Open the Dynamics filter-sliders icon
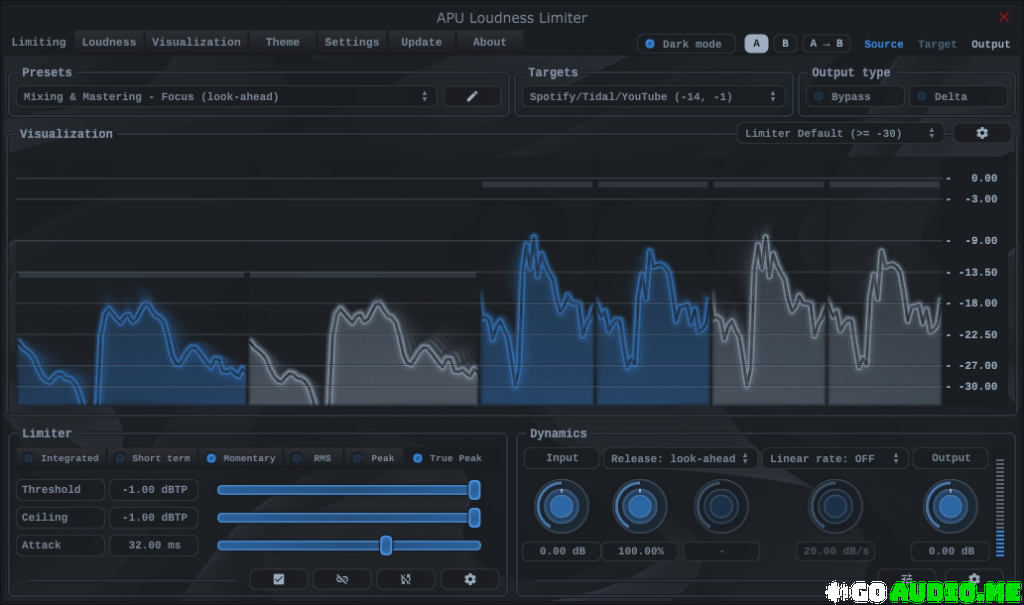 pos(906,578)
